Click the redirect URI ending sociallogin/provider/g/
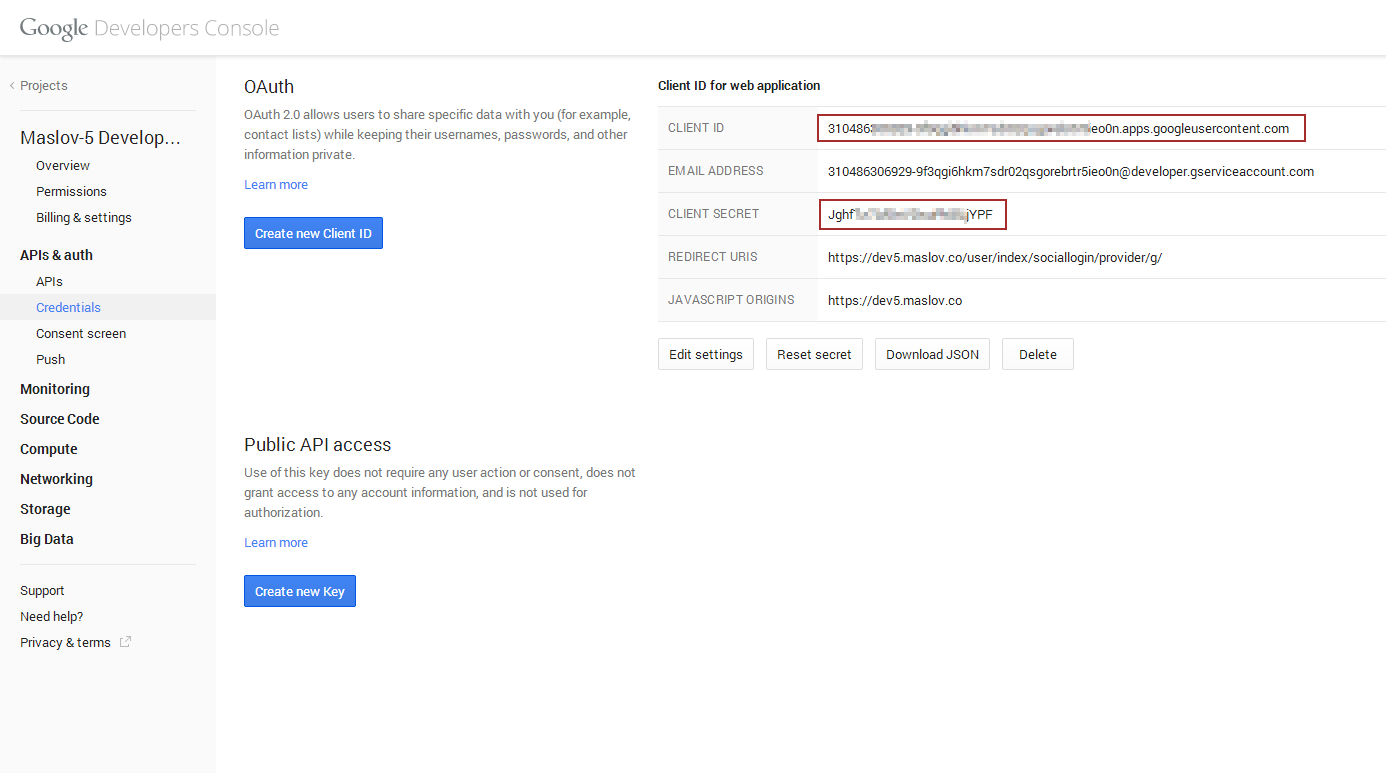Screen dimensions: 1386x773 pos(995,257)
